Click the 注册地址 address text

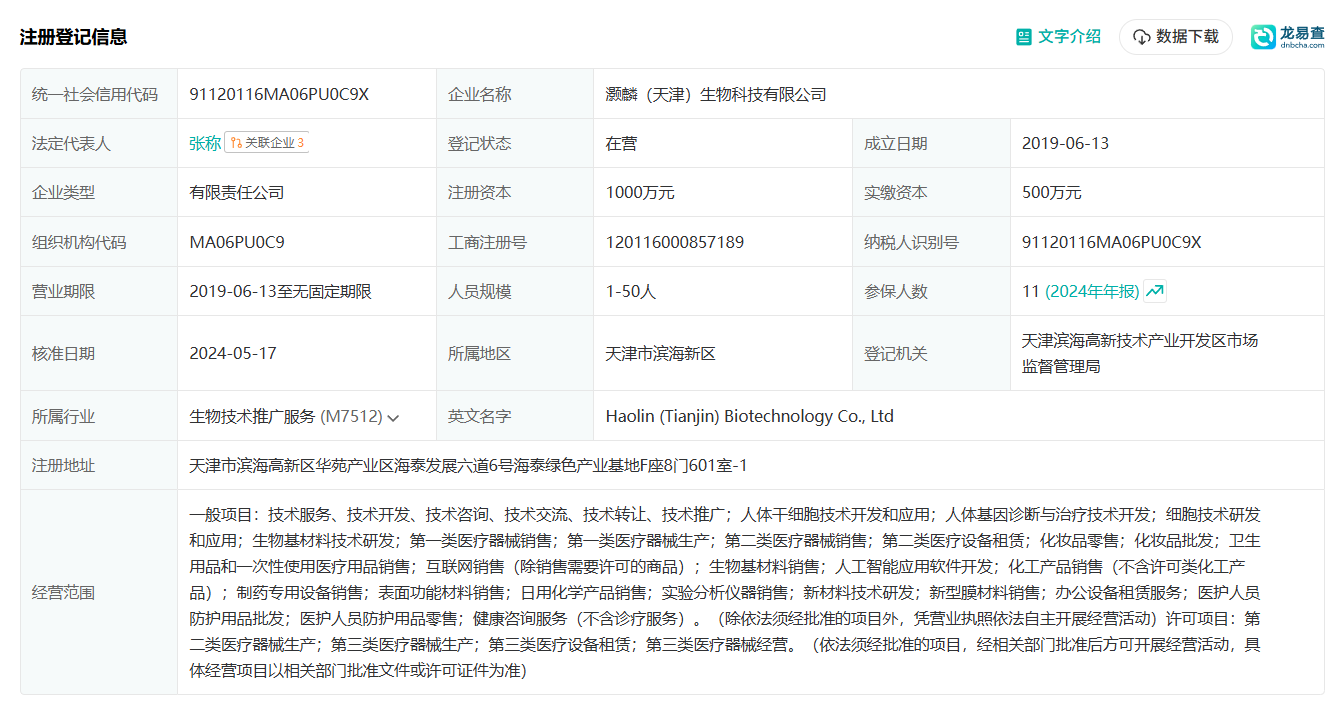469,466
